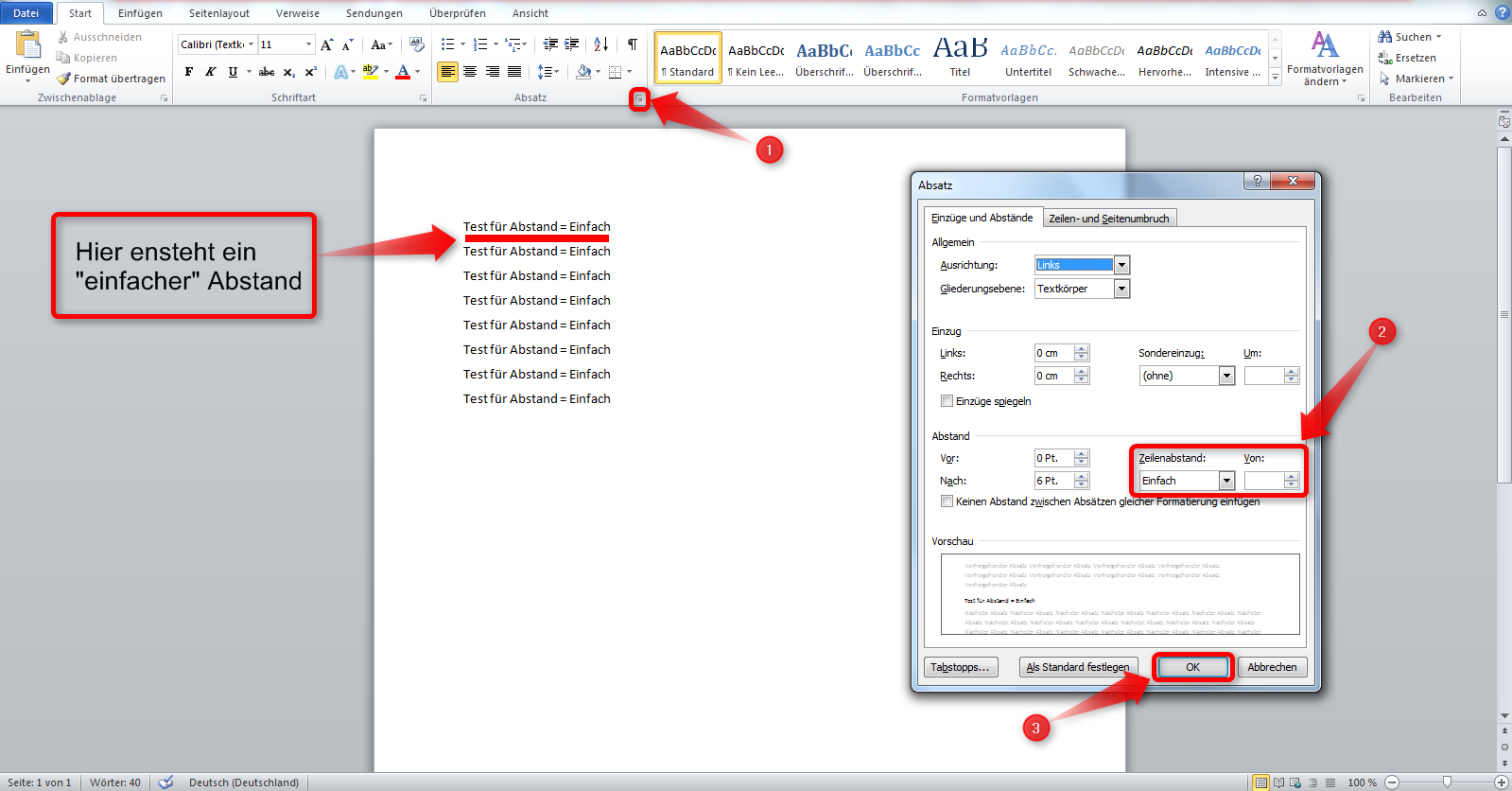Viewport: 1512px width, 791px height.
Task: Toggle bold (F) formatting
Action: (x=189, y=72)
